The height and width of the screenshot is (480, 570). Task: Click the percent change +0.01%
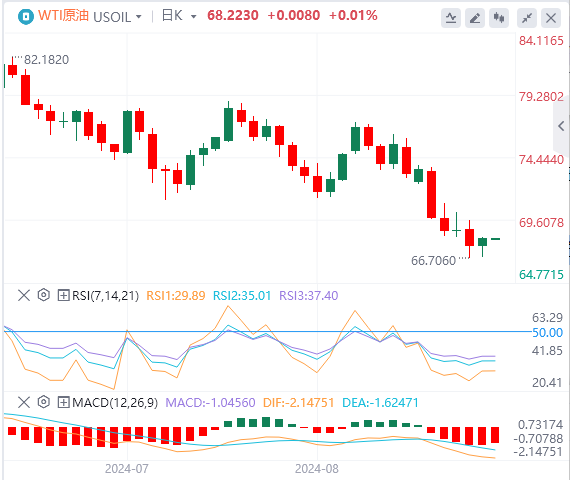[x=353, y=16]
